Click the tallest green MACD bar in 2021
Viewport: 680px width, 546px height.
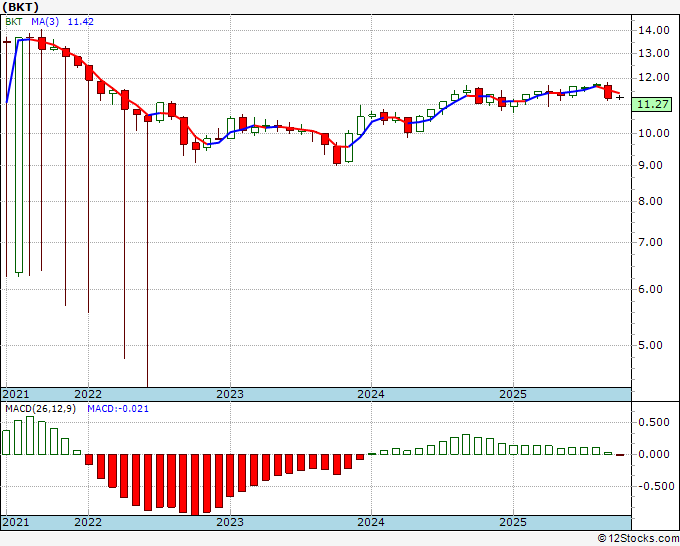pos(30,435)
